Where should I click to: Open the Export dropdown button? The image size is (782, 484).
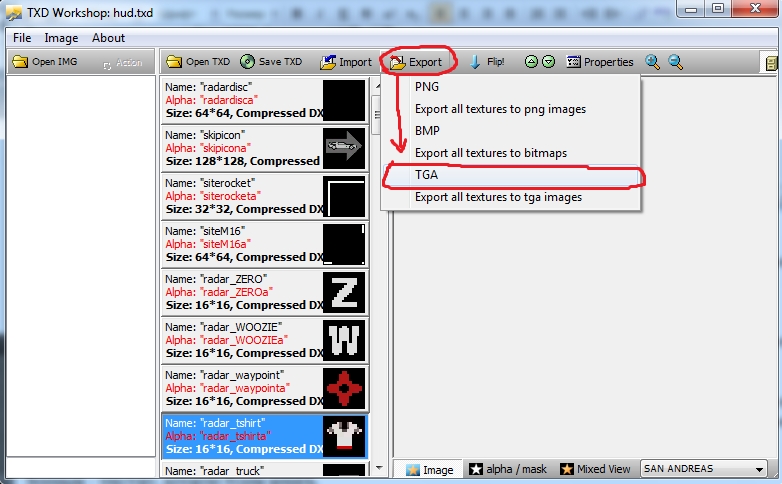click(x=416, y=62)
